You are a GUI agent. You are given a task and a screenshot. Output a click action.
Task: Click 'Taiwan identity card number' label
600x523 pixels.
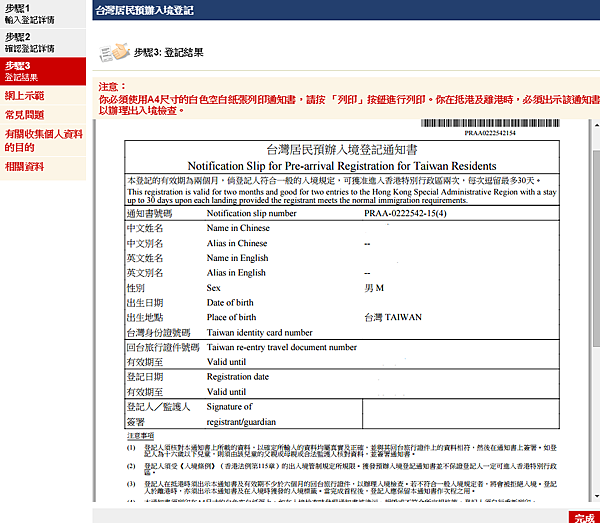pos(259,333)
